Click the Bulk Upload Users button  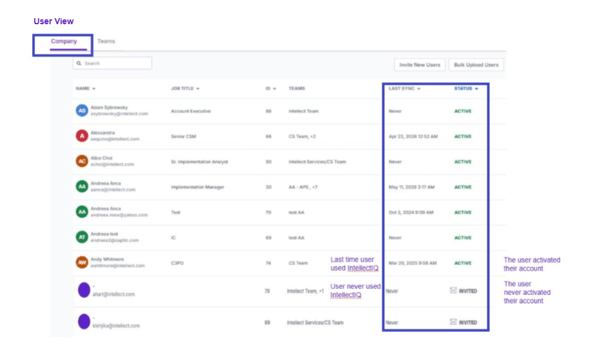(x=476, y=65)
